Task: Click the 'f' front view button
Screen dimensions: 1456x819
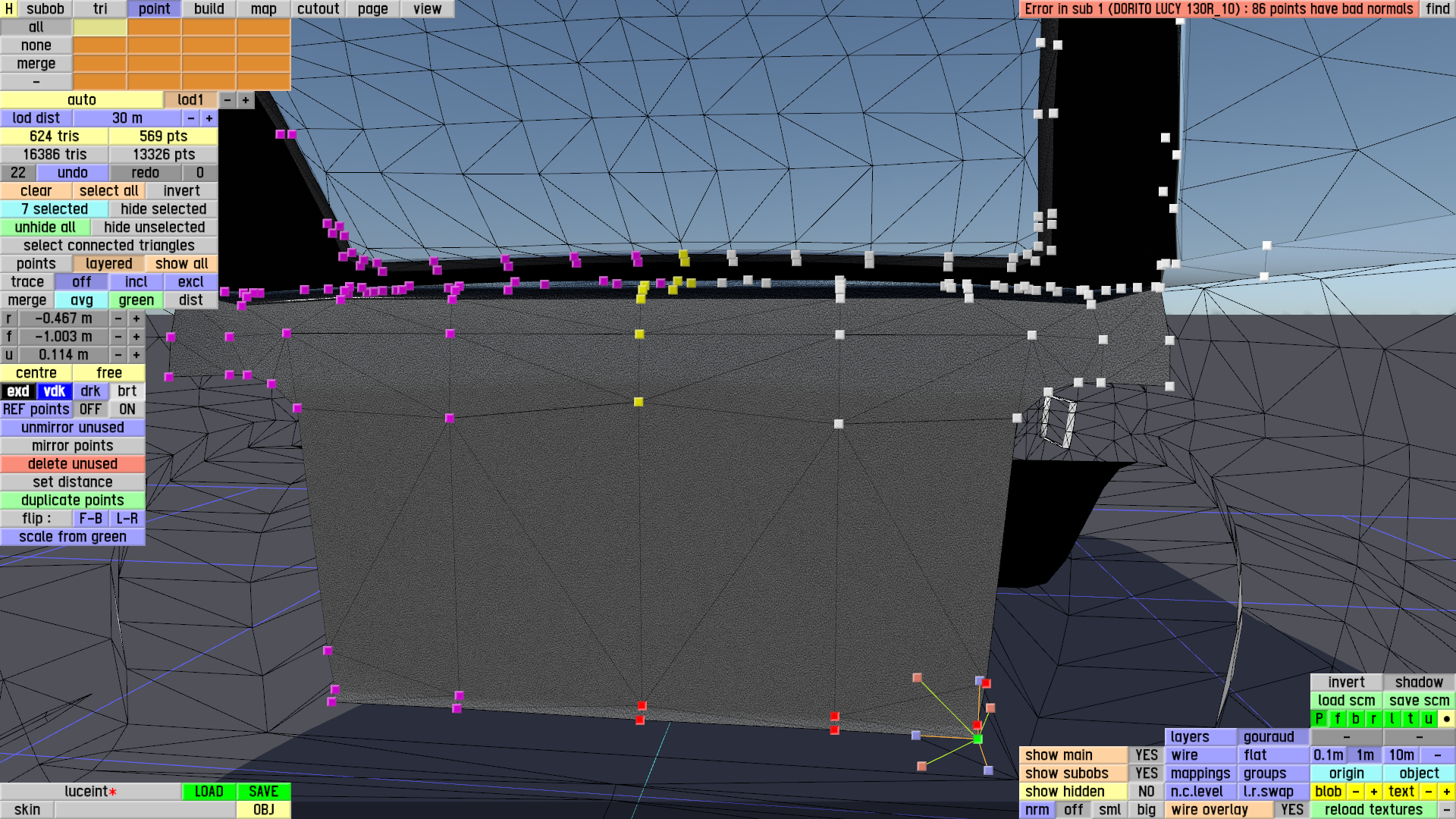Action: point(1337,719)
